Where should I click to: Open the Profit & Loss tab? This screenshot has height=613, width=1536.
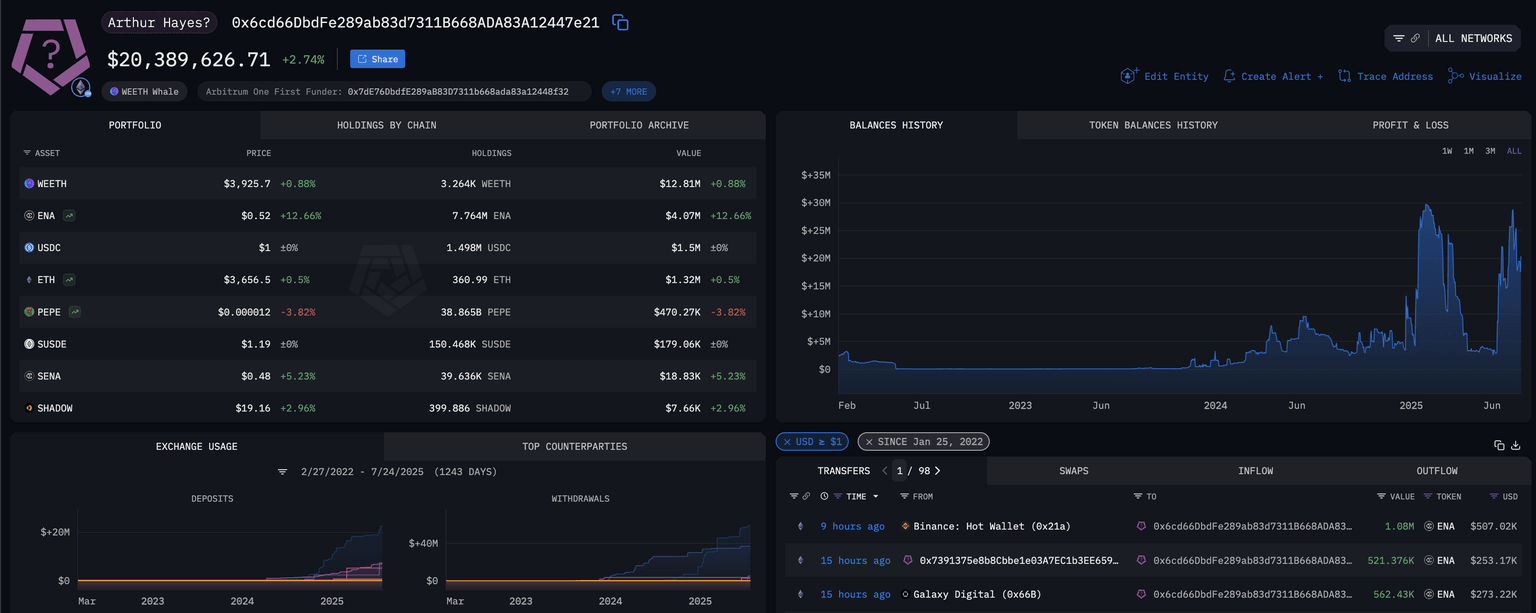[1409, 125]
